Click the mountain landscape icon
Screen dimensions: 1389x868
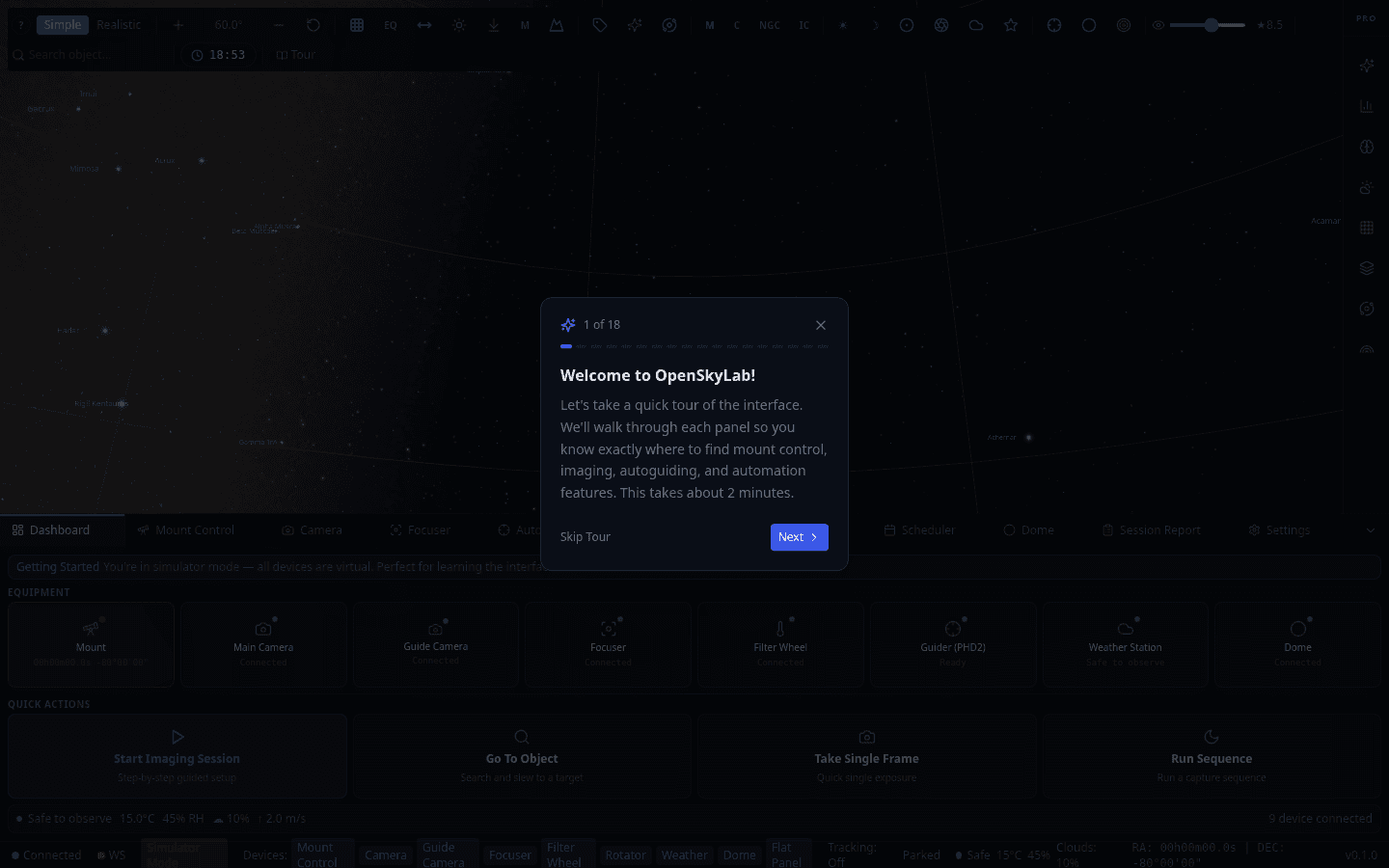pos(557,25)
